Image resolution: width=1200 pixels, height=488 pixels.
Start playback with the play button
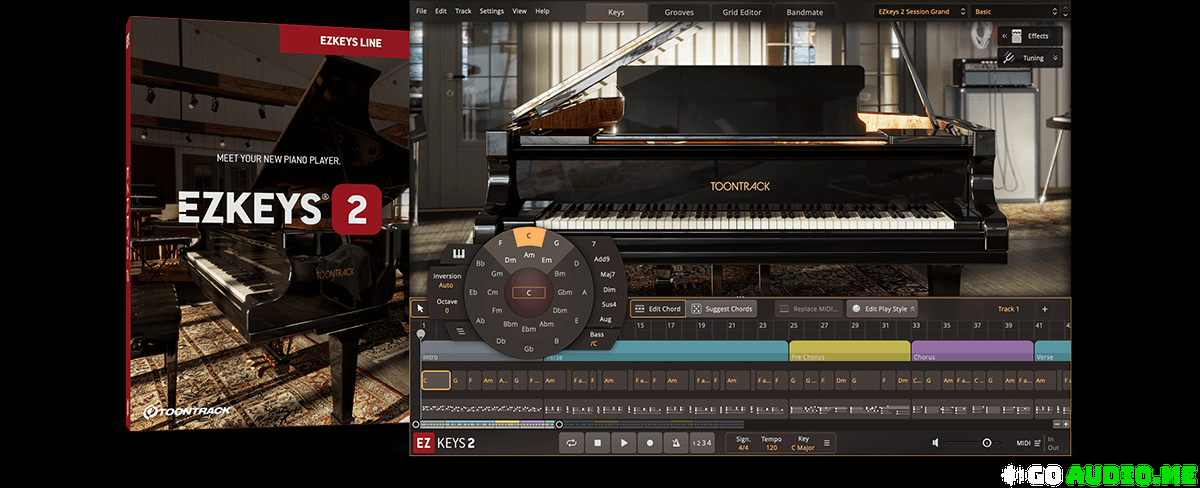(624, 442)
